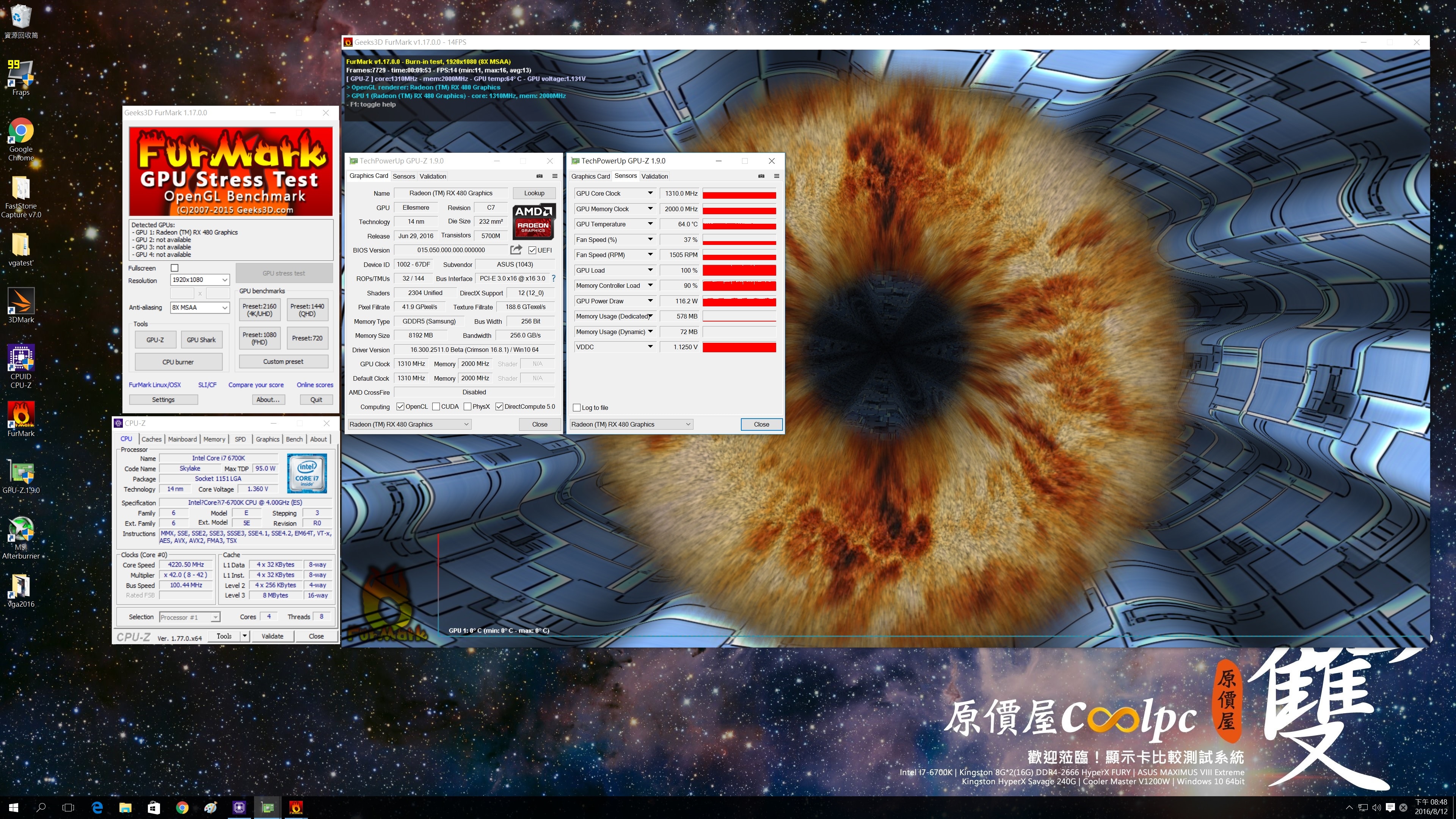
Task: Click the camera icon in GPU-Z Sensors window
Action: click(761, 176)
